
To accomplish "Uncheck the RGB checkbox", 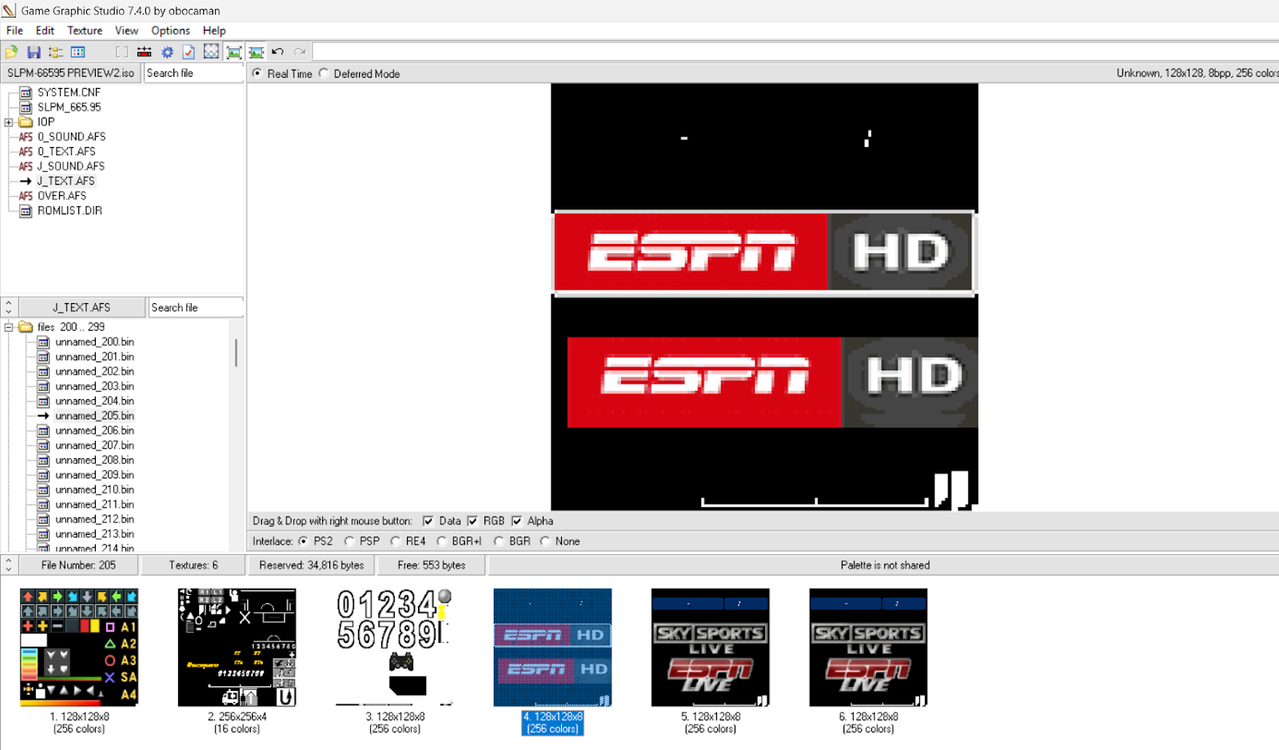I will click(473, 521).
